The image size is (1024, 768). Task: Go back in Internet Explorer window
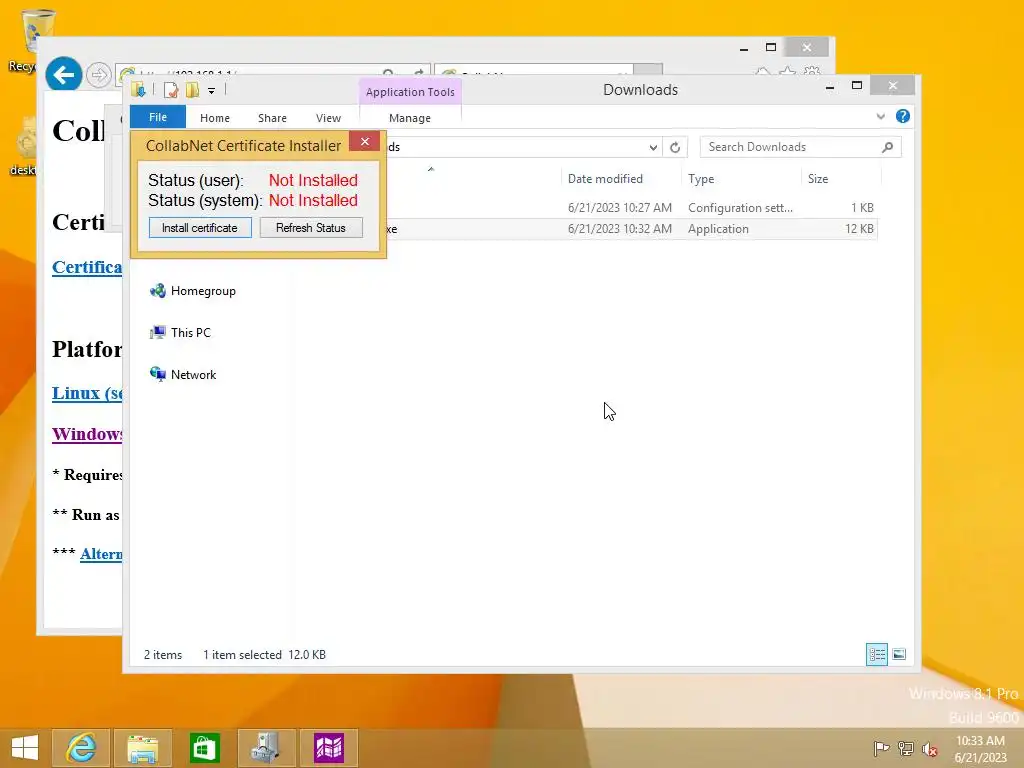[64, 75]
